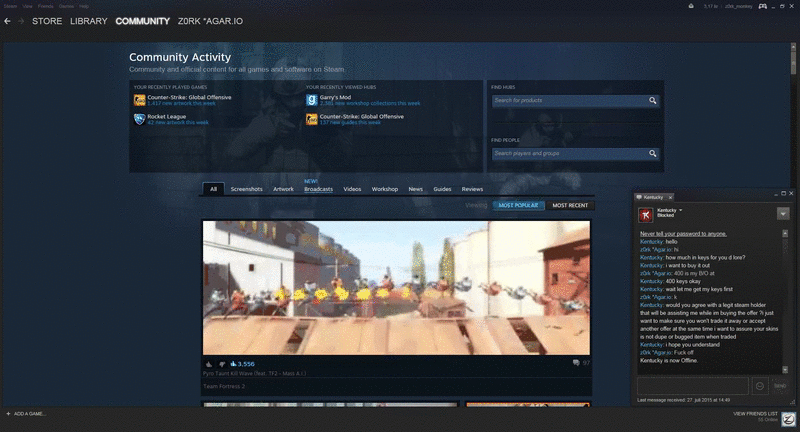This screenshot has width=800, height=432.
Task: Click the Find People search magnifier icon
Action: tap(653, 154)
